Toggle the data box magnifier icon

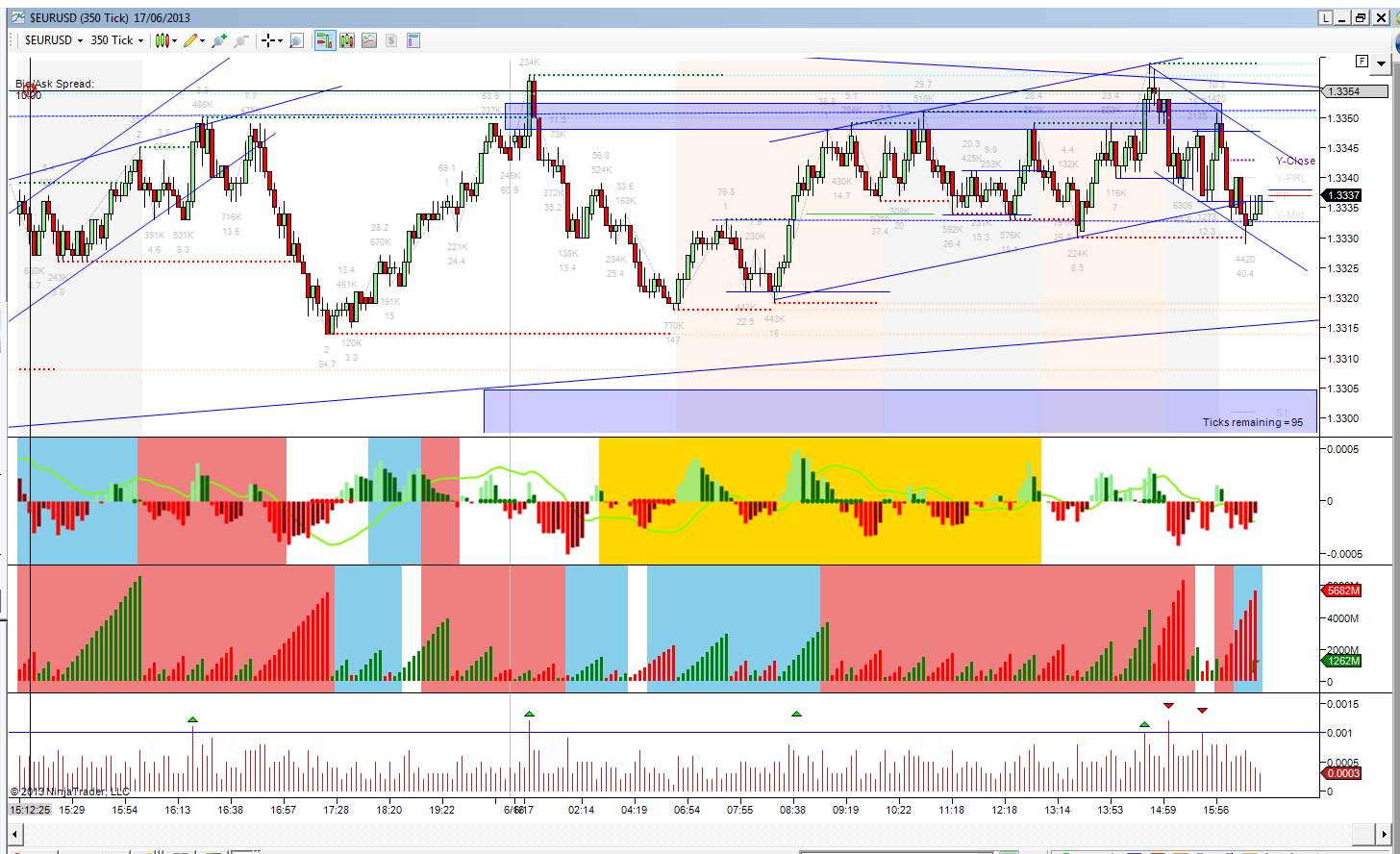(x=296, y=40)
